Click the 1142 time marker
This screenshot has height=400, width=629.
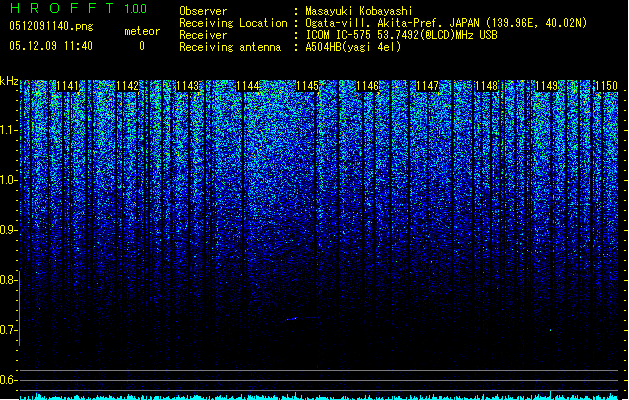[127, 86]
